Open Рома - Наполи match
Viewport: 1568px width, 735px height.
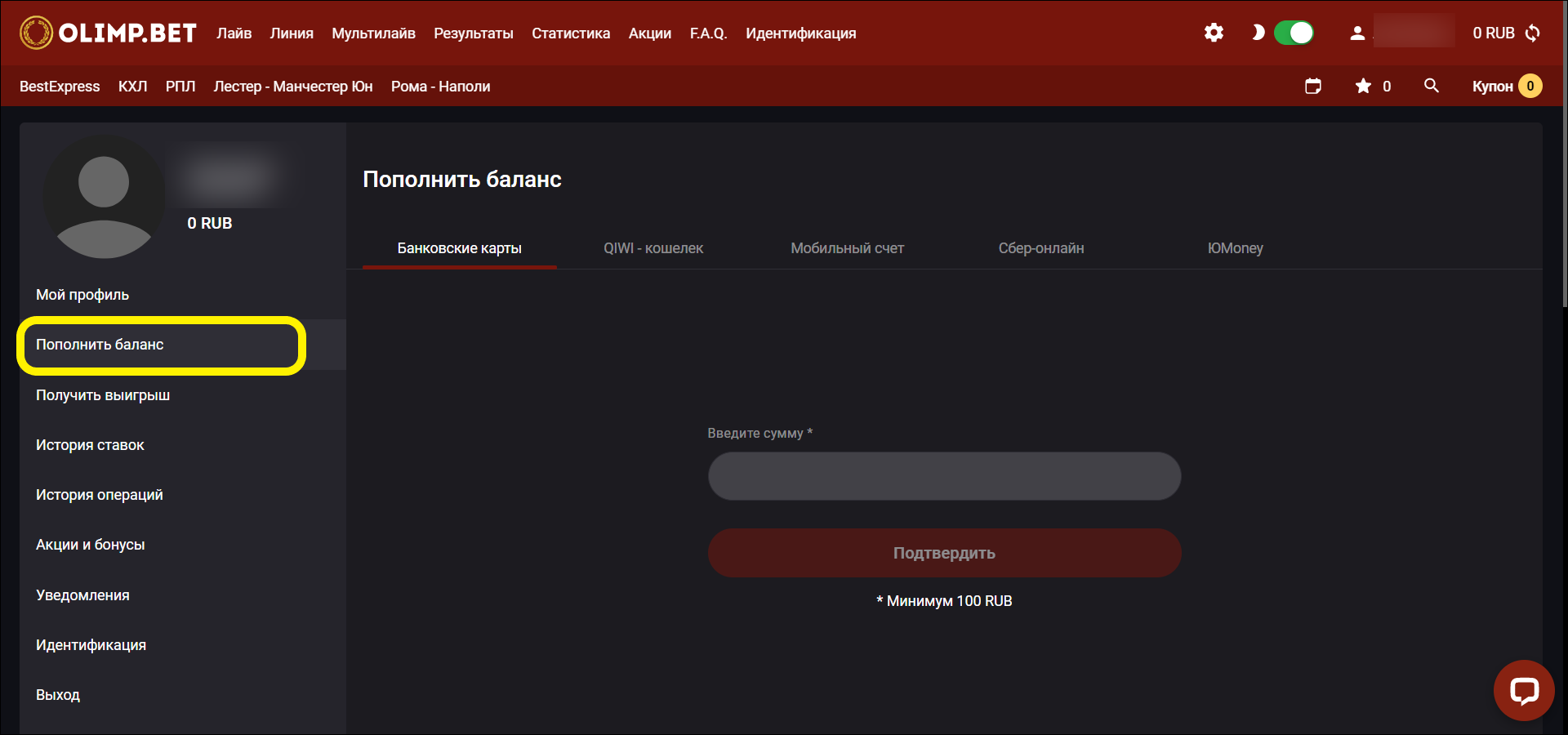point(441,87)
